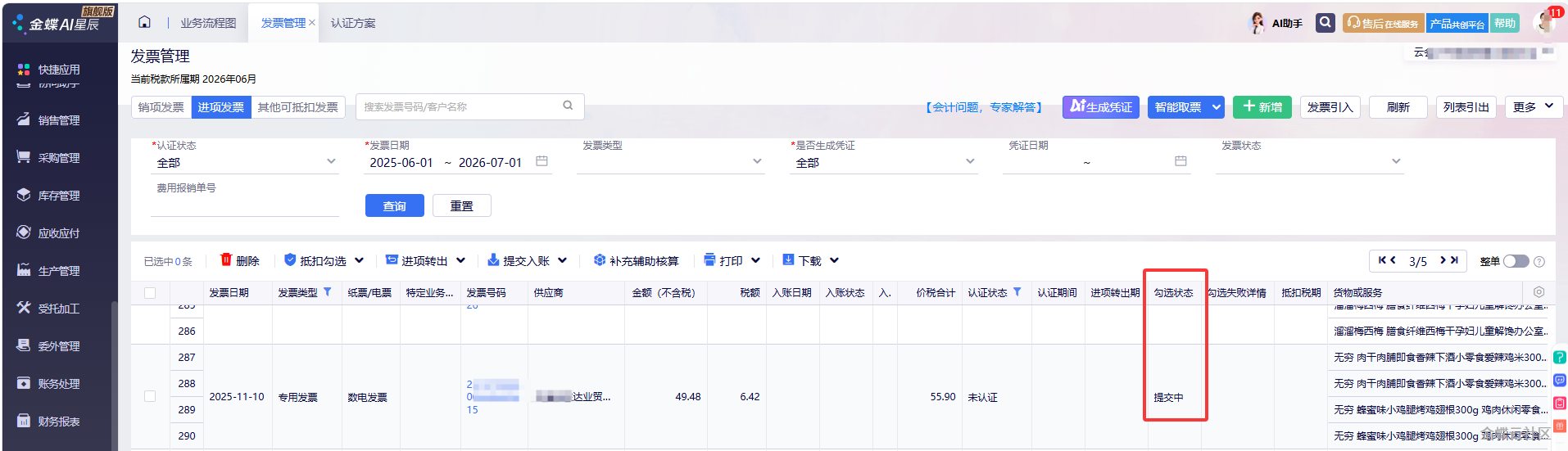Click the 删除 trash icon
1568x451 pixels.
point(226,259)
